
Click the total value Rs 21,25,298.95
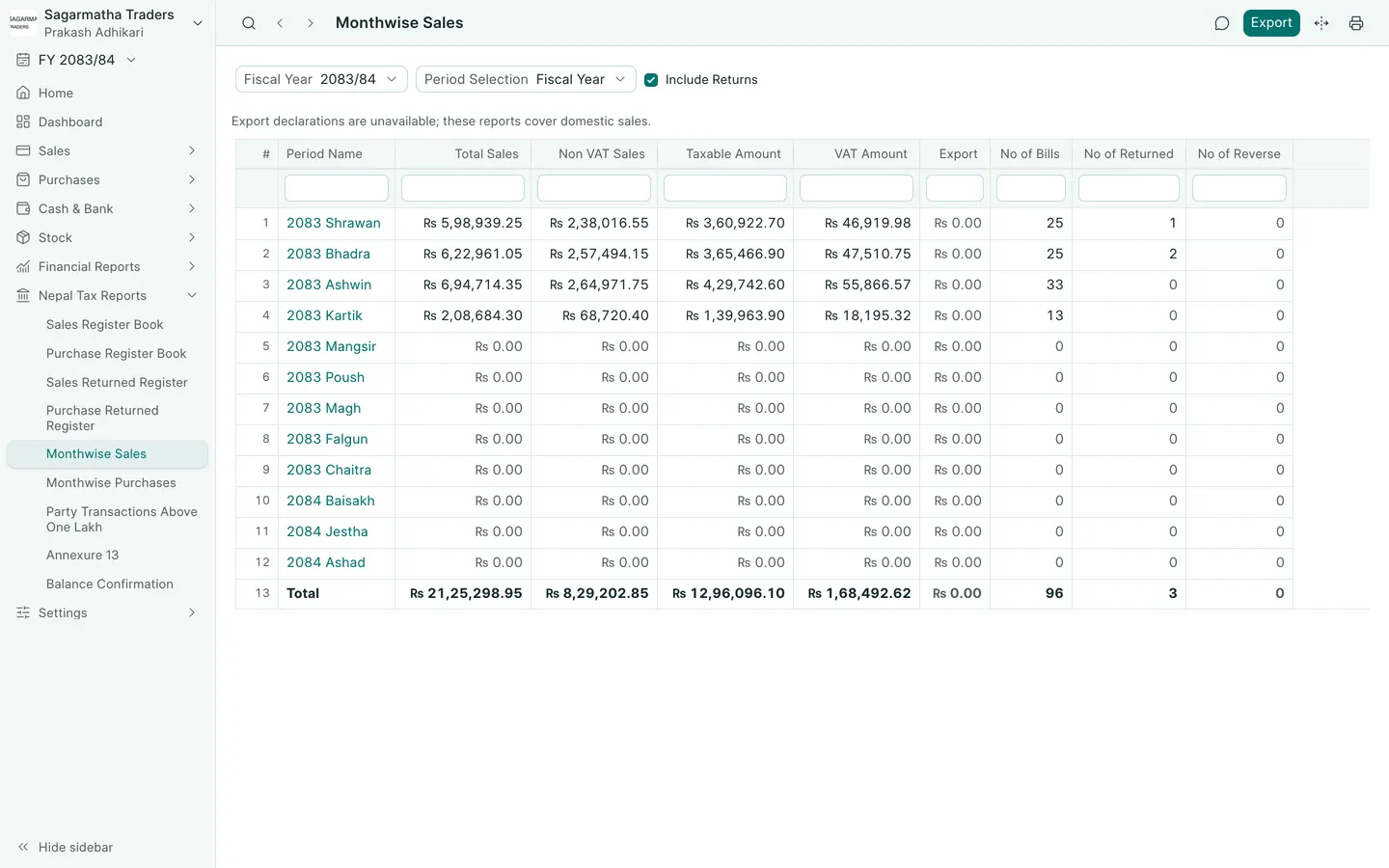[466, 593]
